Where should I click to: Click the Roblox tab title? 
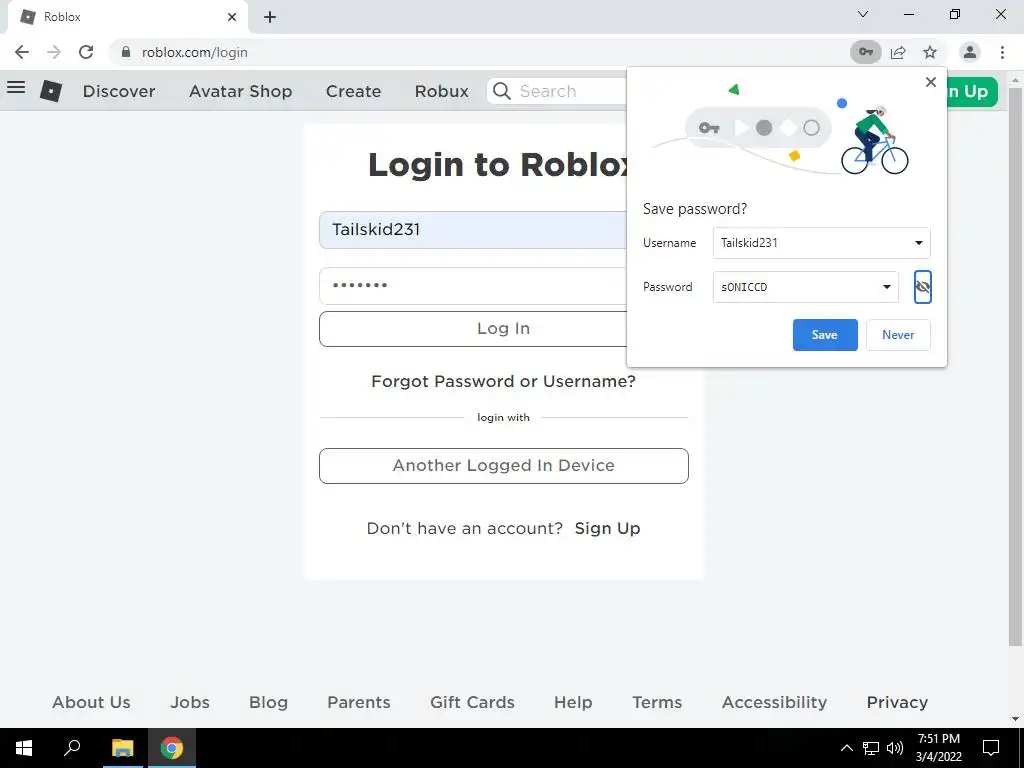coord(62,17)
